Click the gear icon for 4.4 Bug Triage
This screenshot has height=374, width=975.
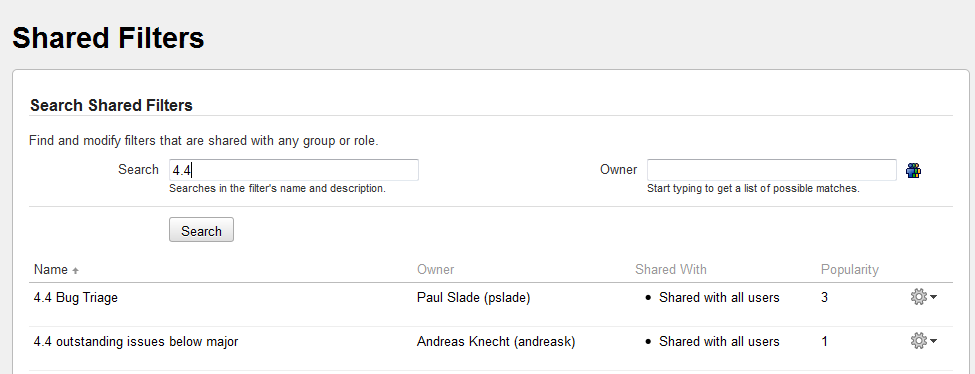918,297
